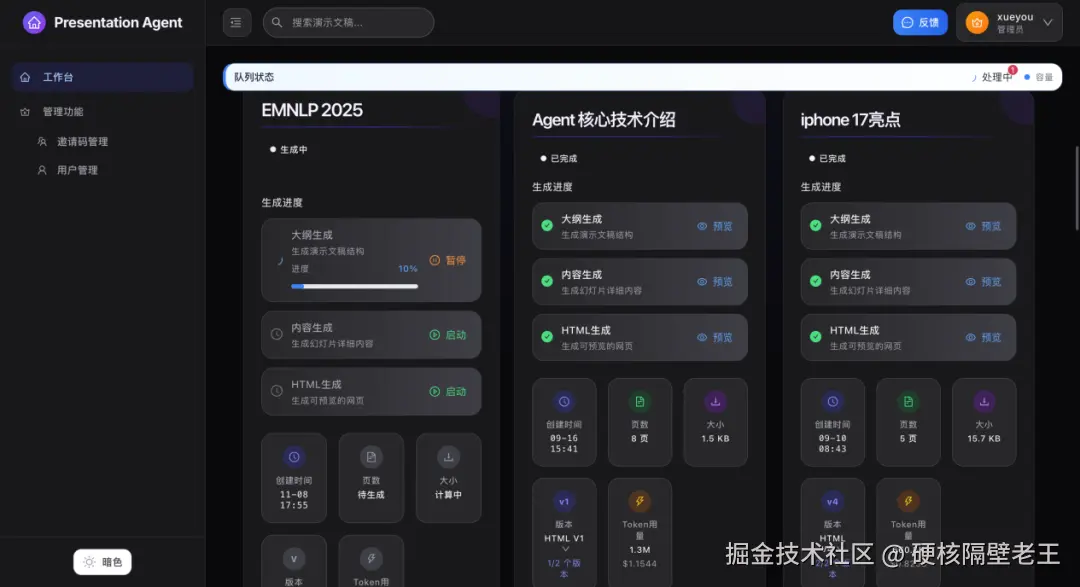Click EMNLP 2025 outline progress bar
Image resolution: width=1080 pixels, height=587 pixels.
click(355, 286)
